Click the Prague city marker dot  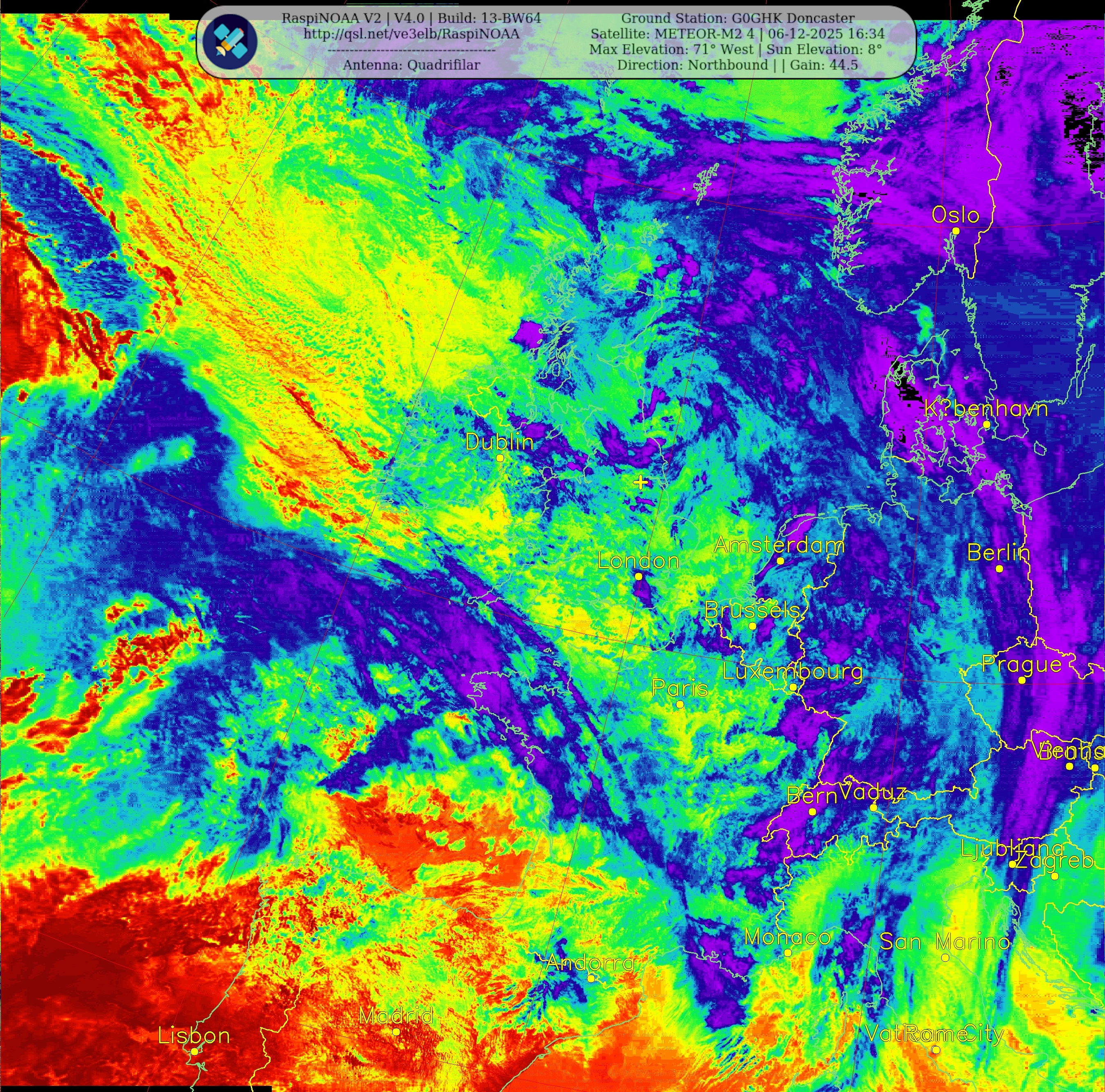(1022, 680)
